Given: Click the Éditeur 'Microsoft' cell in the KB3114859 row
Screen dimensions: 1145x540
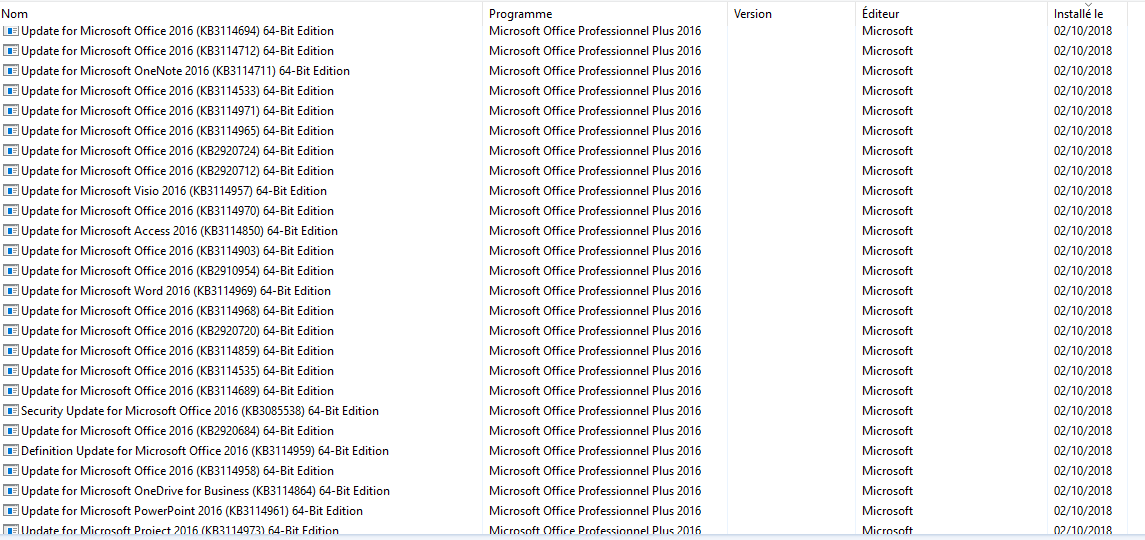Looking at the screenshot, I should pyautogui.click(x=887, y=350).
